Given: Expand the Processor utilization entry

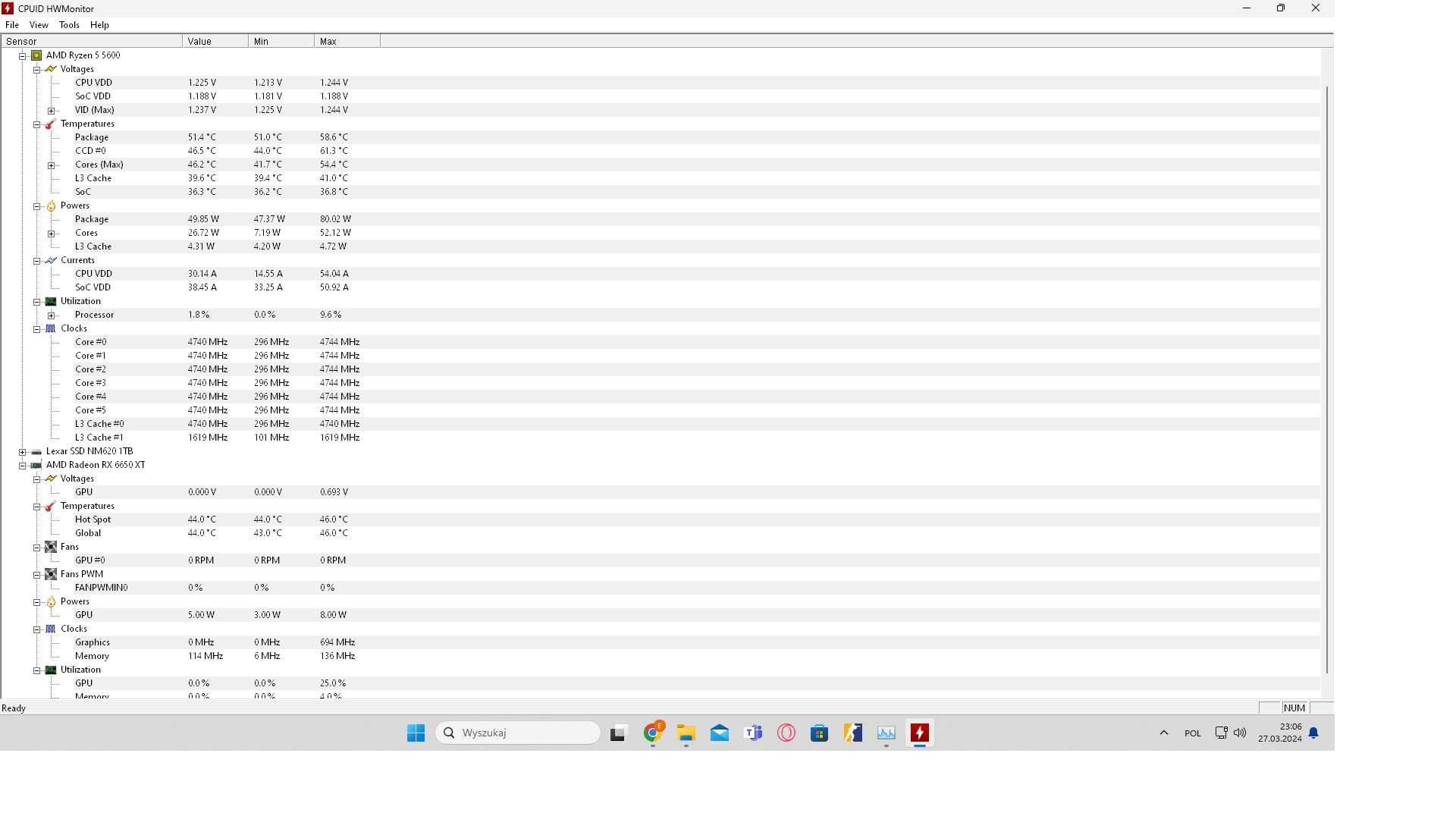Looking at the screenshot, I should (x=51, y=315).
